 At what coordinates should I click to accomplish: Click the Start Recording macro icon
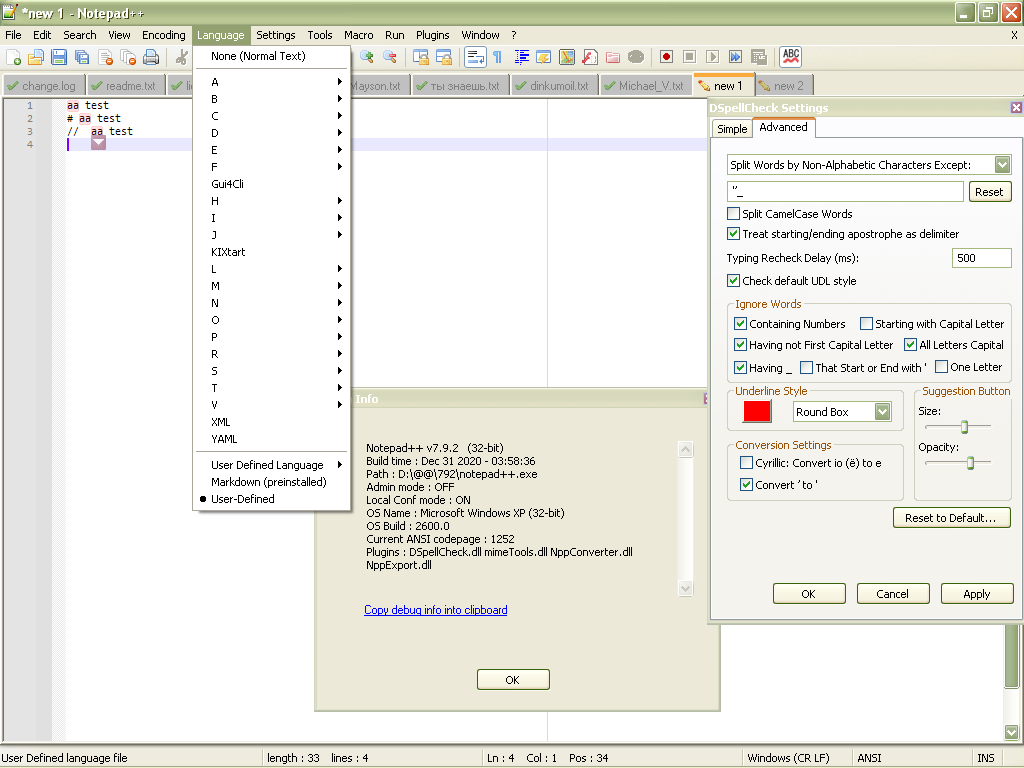666,57
